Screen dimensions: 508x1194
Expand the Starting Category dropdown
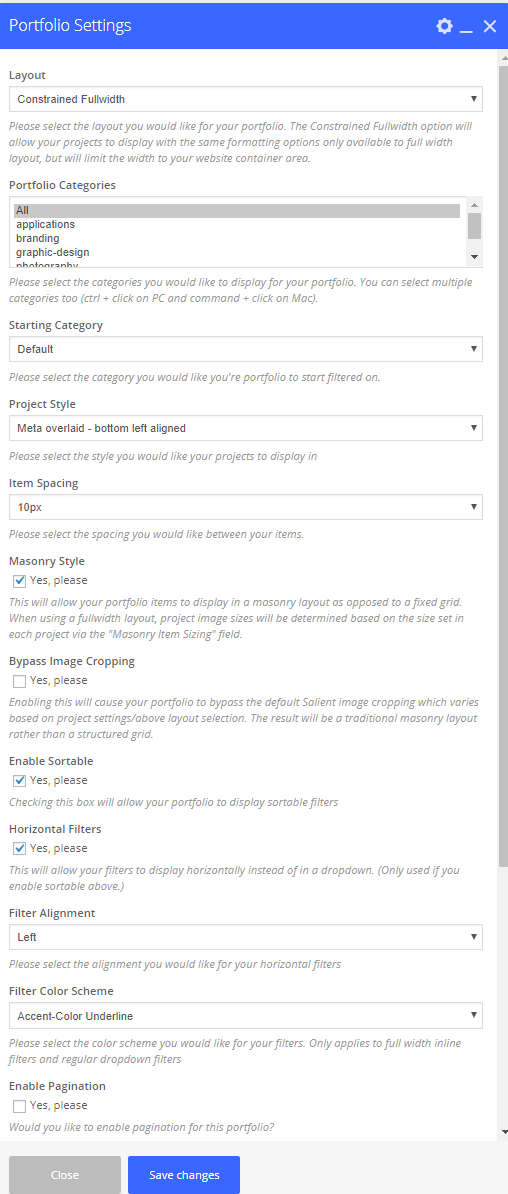point(245,350)
